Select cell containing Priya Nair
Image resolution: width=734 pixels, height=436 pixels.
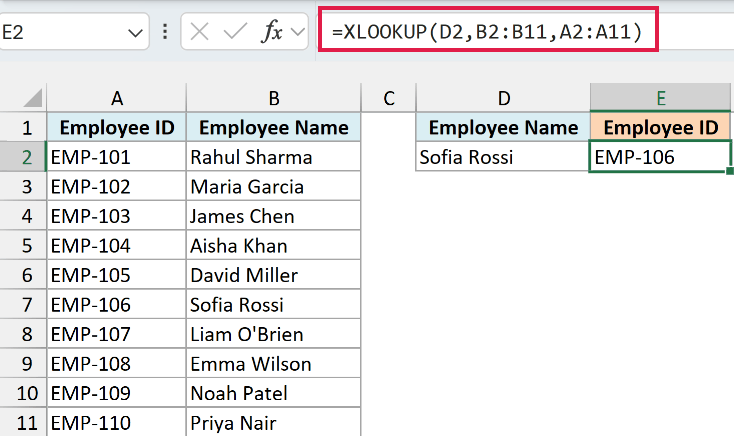click(274, 422)
